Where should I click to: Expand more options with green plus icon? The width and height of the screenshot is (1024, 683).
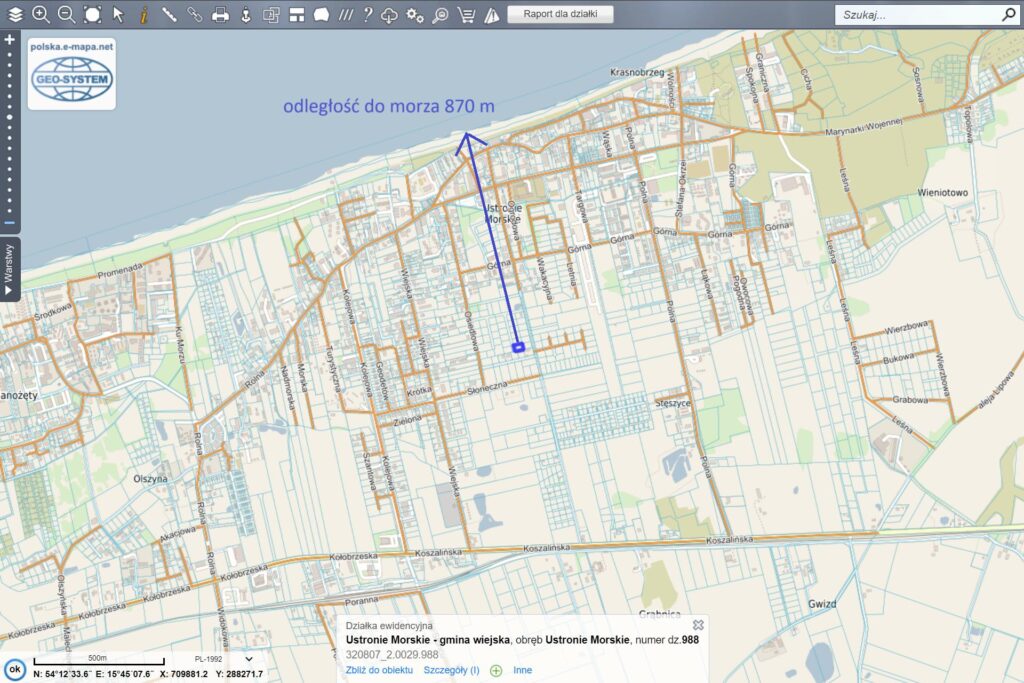[x=496, y=670]
